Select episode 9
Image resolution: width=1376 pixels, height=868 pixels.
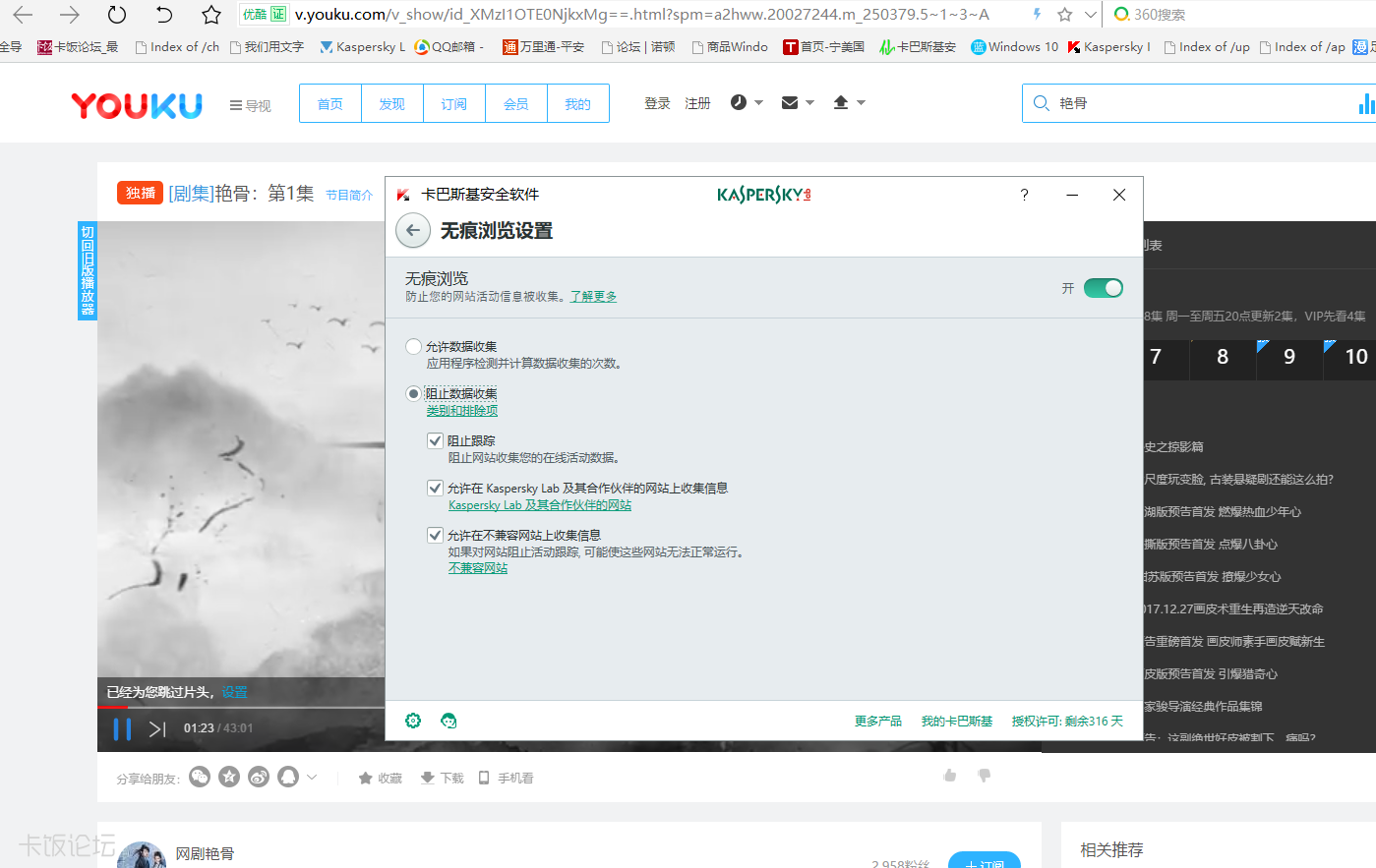[x=1289, y=357]
